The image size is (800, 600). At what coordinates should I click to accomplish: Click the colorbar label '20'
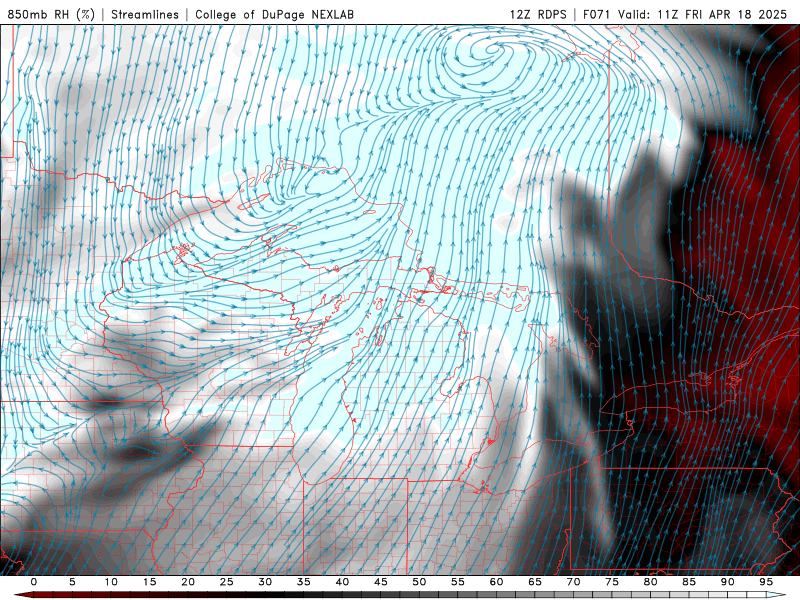point(188,582)
